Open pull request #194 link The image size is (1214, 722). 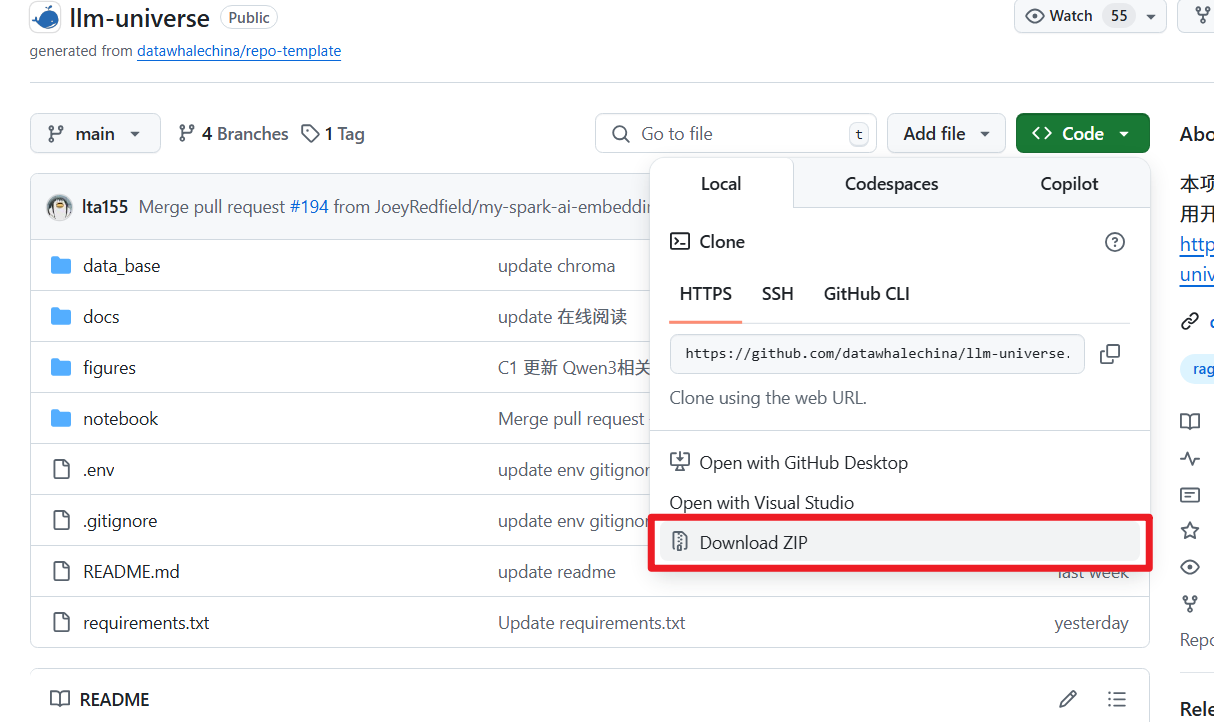click(x=309, y=207)
